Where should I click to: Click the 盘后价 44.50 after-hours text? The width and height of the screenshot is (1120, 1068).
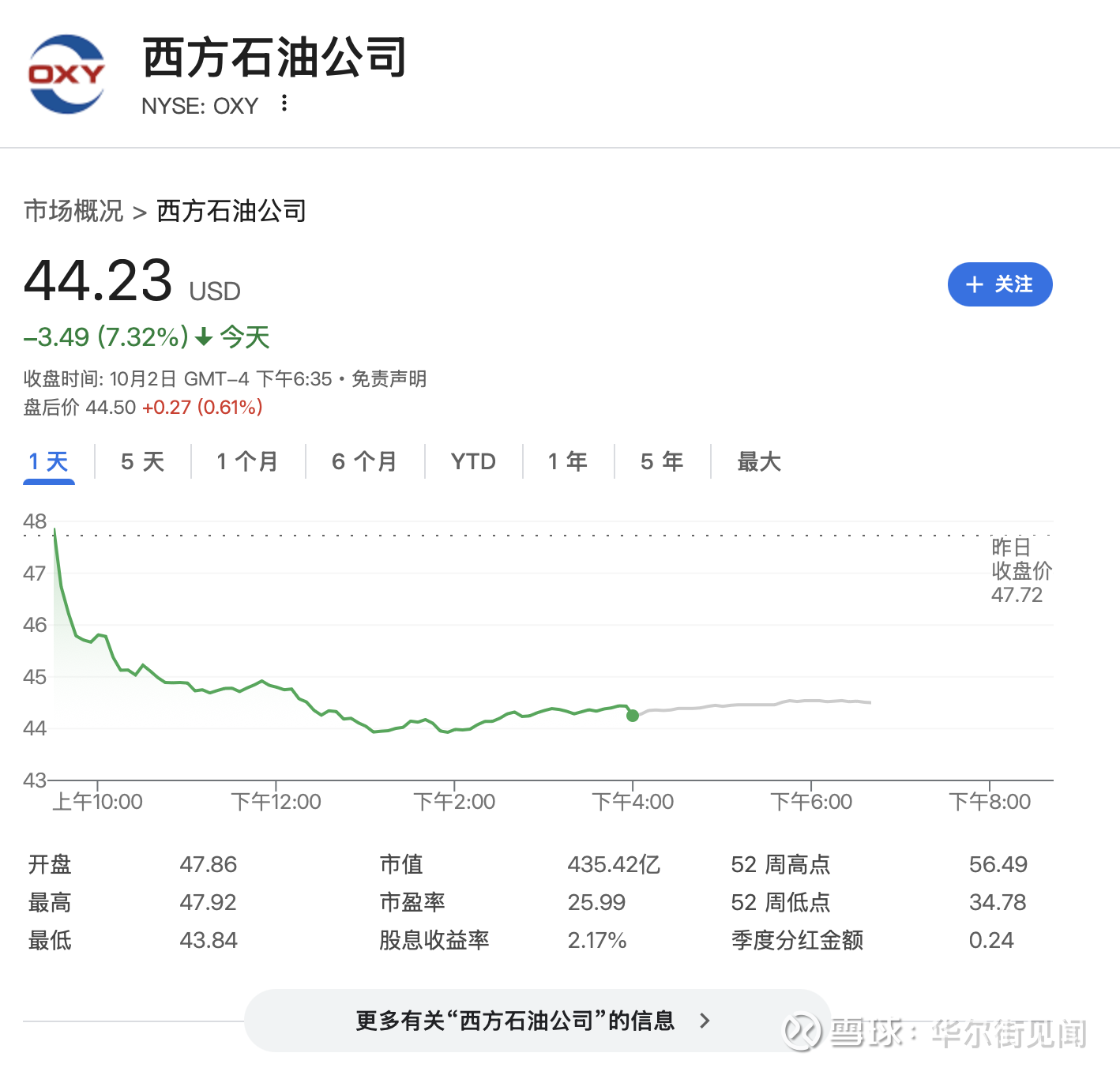80,408
